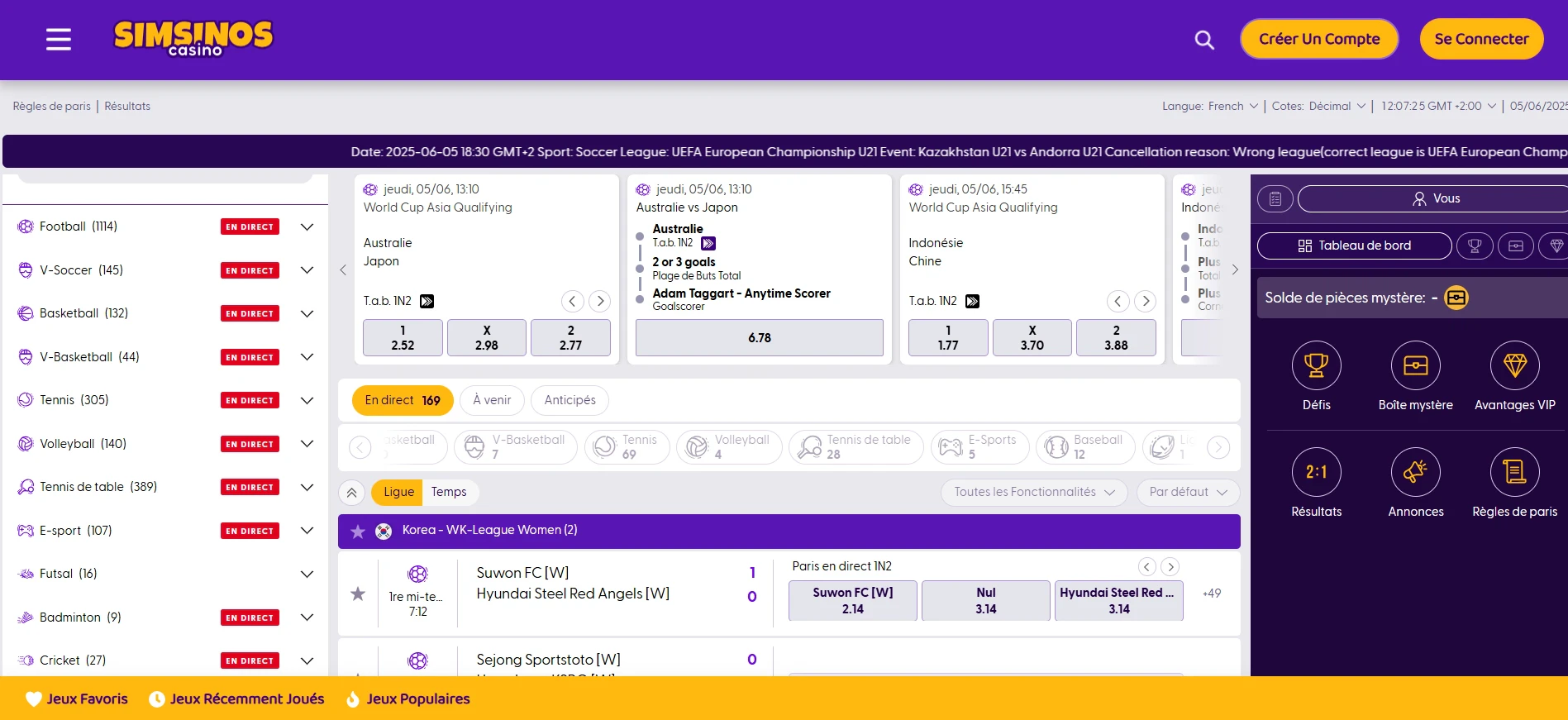Viewport: 1568px width, 720px height.
Task: Click the mystery box icon beside Tableau de bord
Action: click(1515, 246)
